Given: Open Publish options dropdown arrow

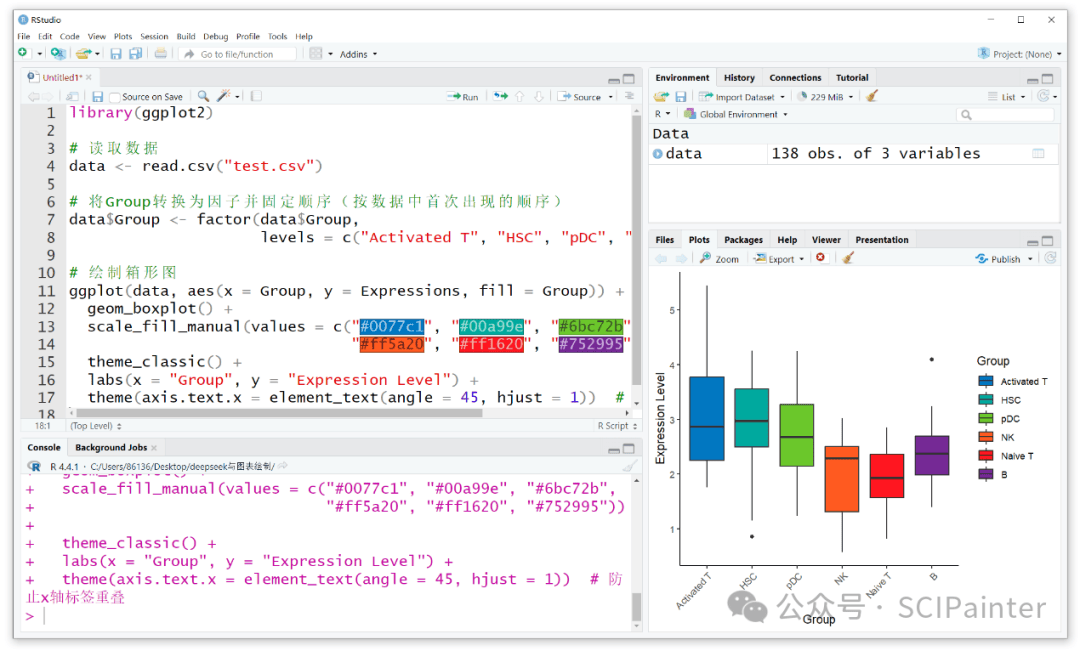Looking at the screenshot, I should [1030, 259].
